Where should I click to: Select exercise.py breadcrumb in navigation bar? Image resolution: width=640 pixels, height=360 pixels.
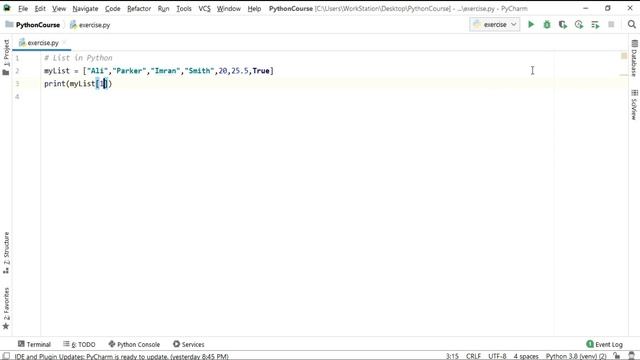point(90,25)
